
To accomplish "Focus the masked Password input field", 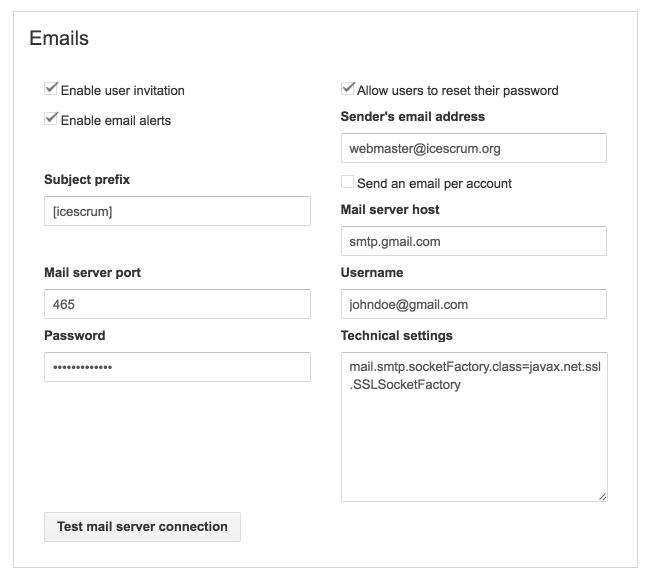I will click(177, 367).
